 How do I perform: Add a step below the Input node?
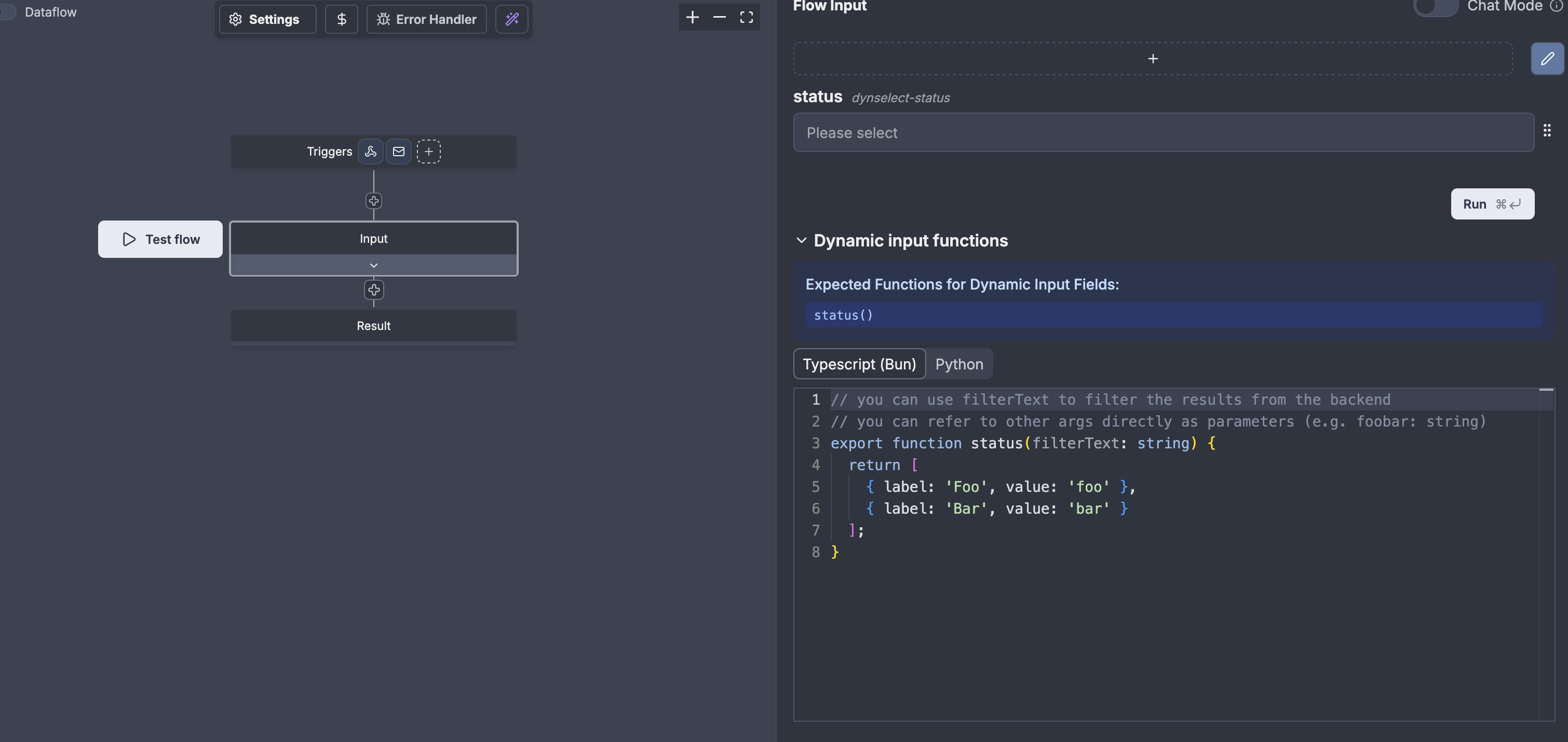click(x=374, y=290)
